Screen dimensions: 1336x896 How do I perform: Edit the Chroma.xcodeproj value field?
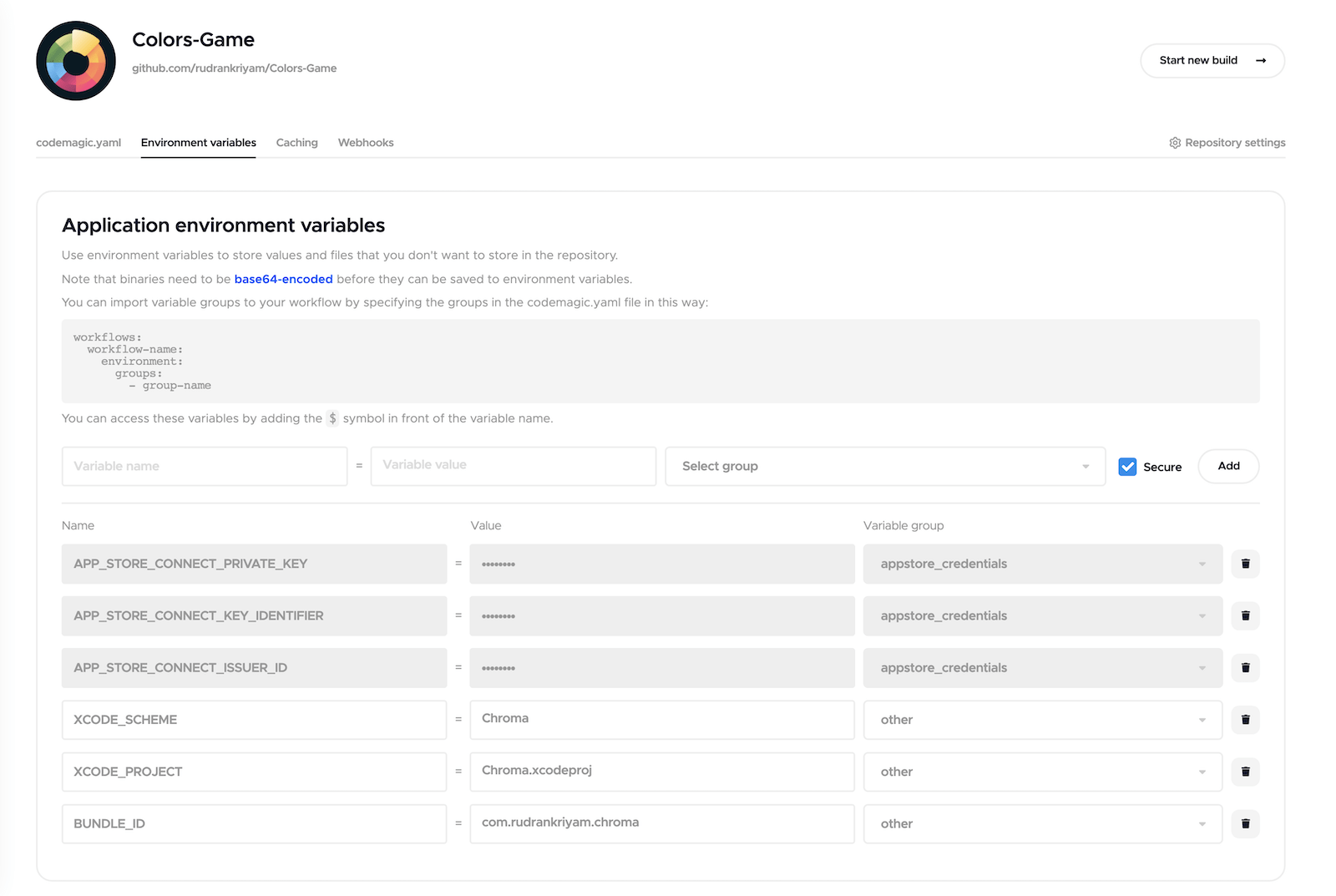[662, 772]
